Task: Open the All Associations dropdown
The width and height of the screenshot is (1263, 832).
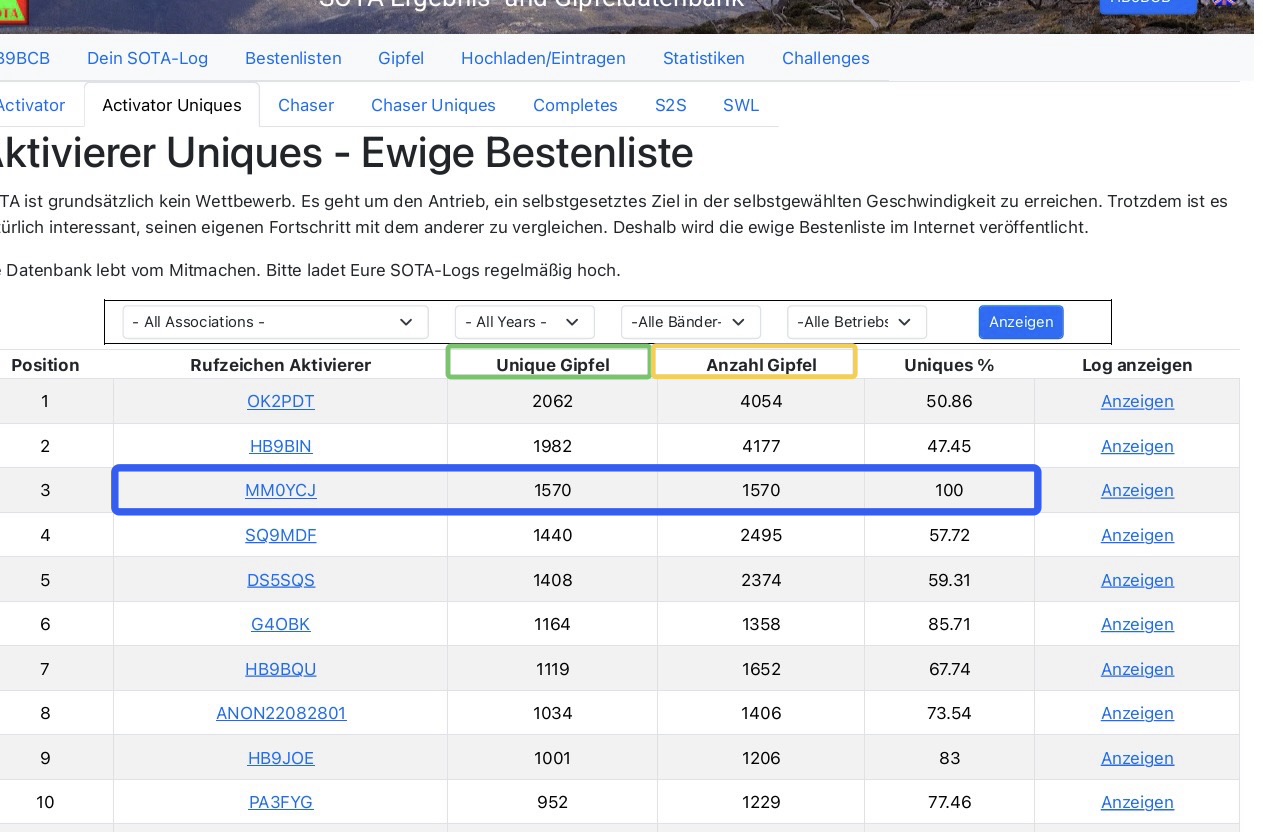Action: pos(275,322)
